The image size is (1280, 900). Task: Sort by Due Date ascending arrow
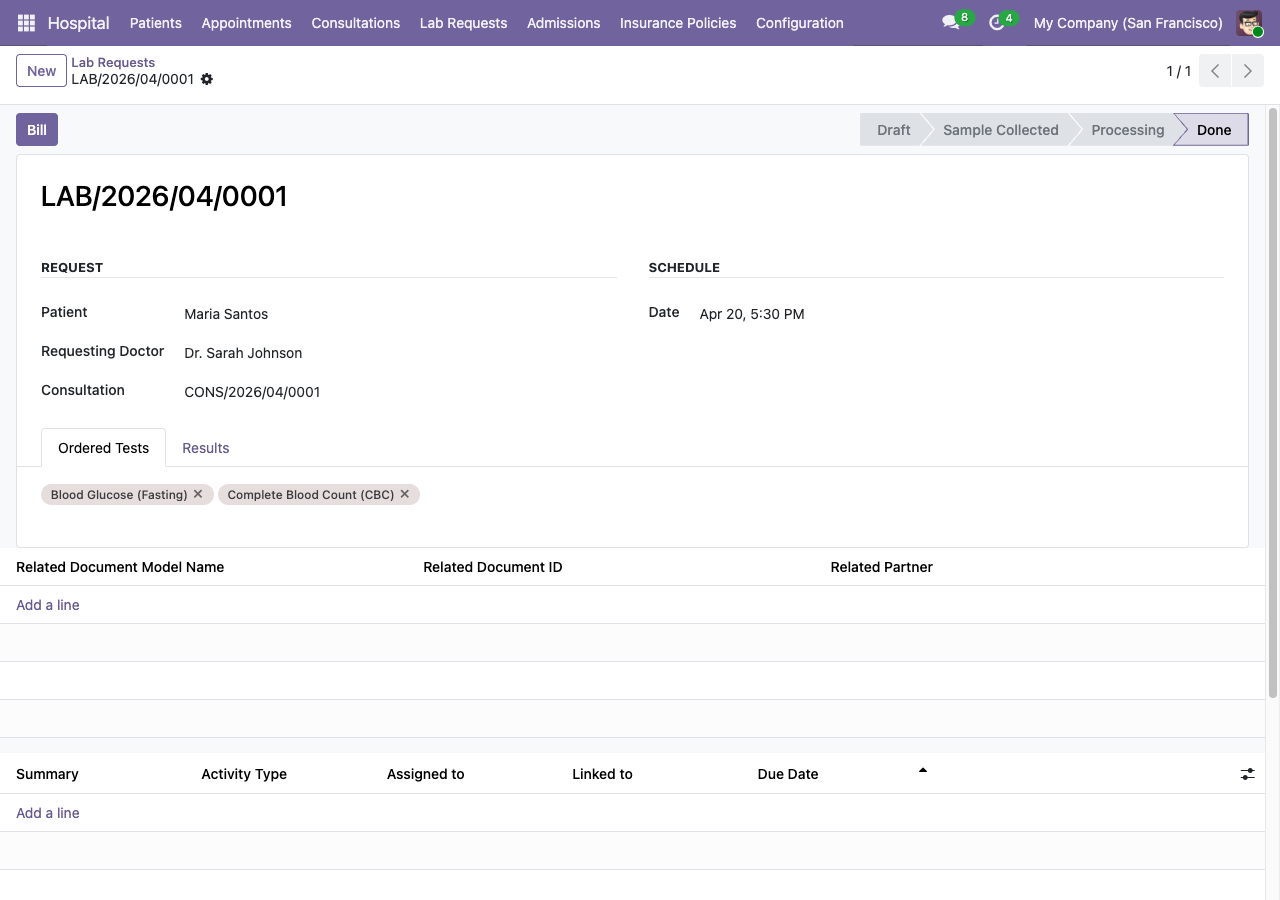click(923, 770)
